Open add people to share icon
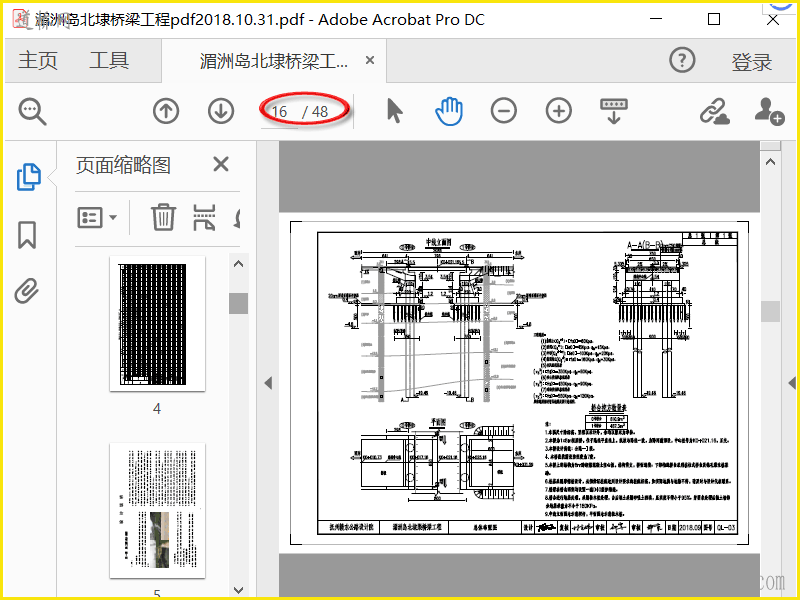 [769, 111]
